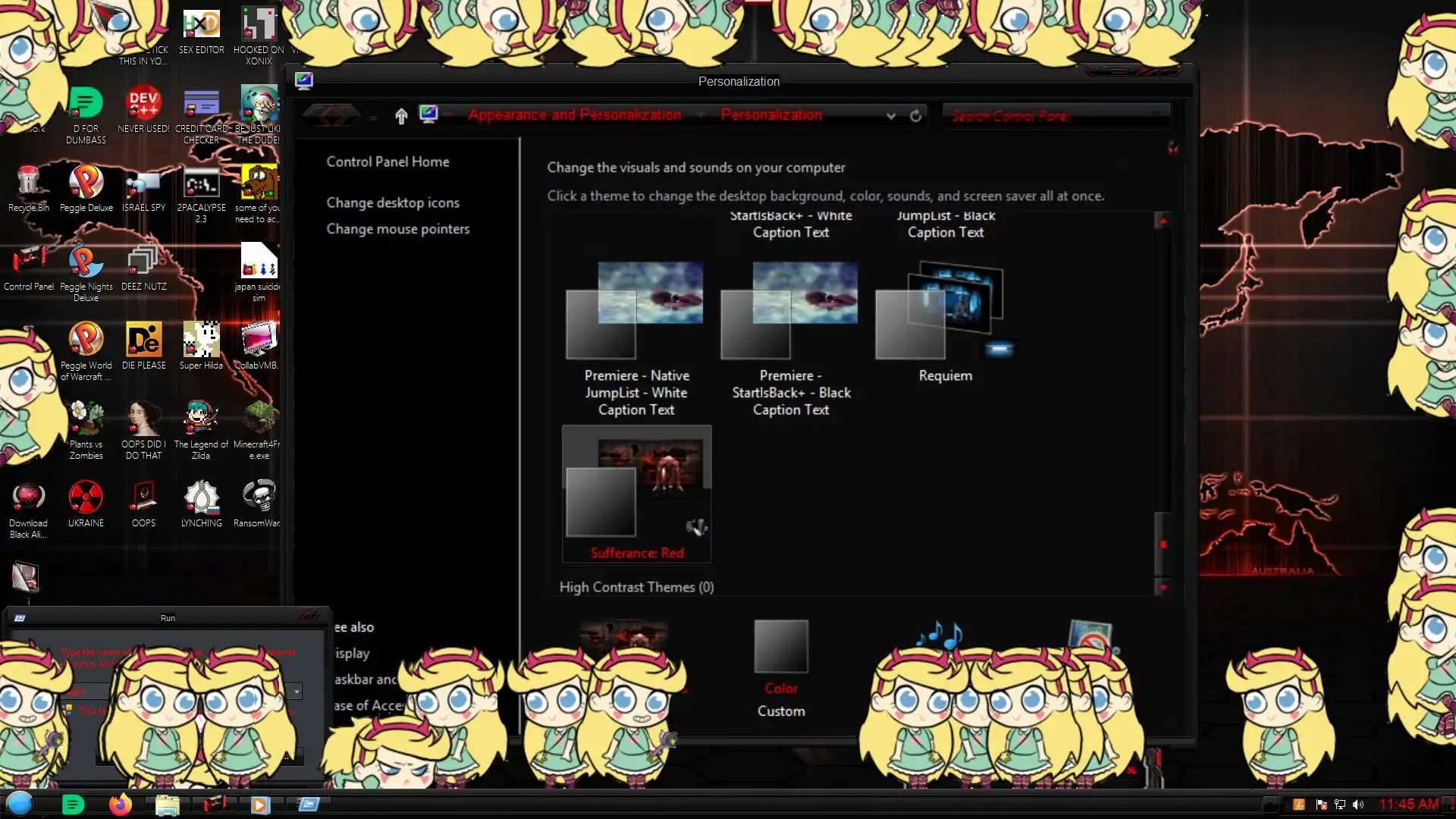This screenshot has width=1456, height=819.
Task: Expand the address bar history dropdown
Action: click(x=891, y=116)
